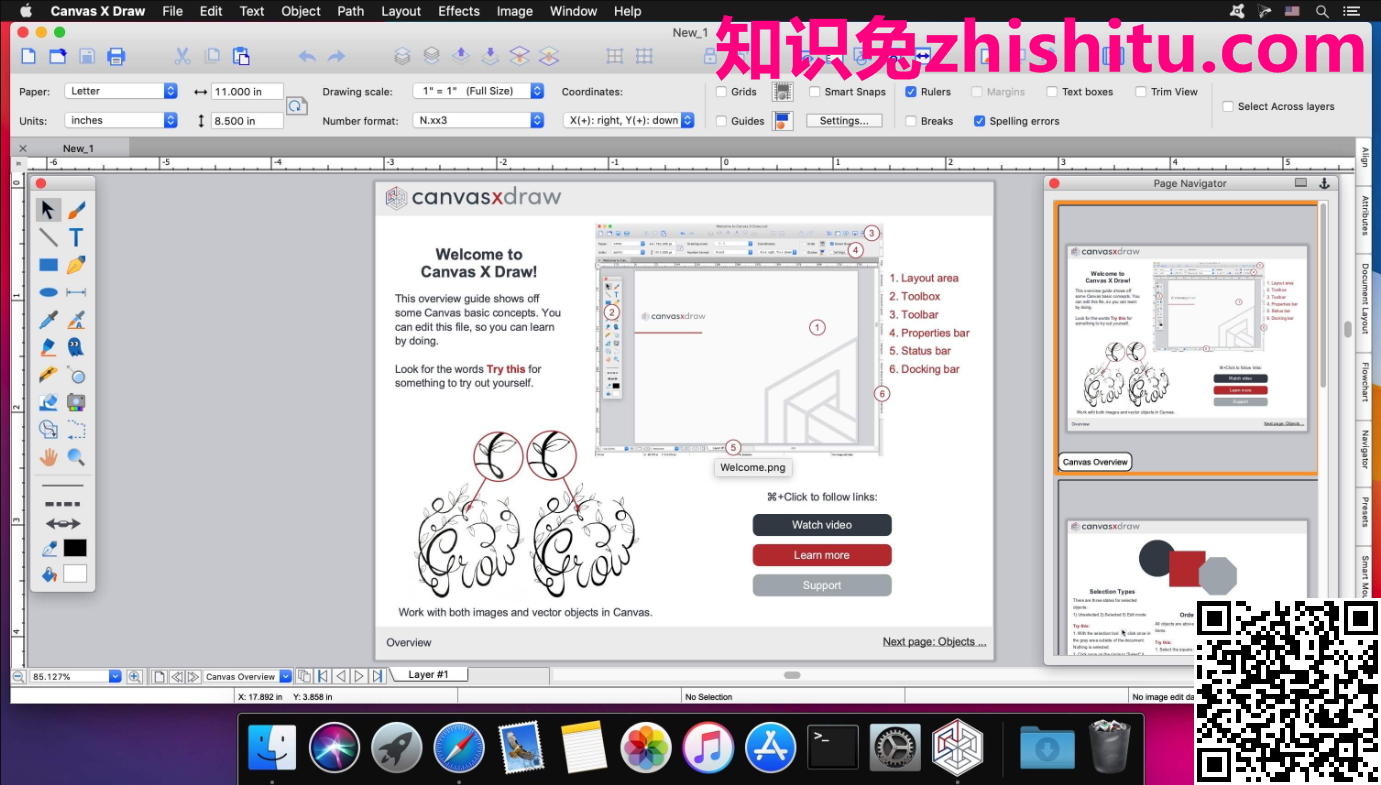Screen dimensions: 1381x785
Task: Check Select Across layers
Action: coord(1228,106)
